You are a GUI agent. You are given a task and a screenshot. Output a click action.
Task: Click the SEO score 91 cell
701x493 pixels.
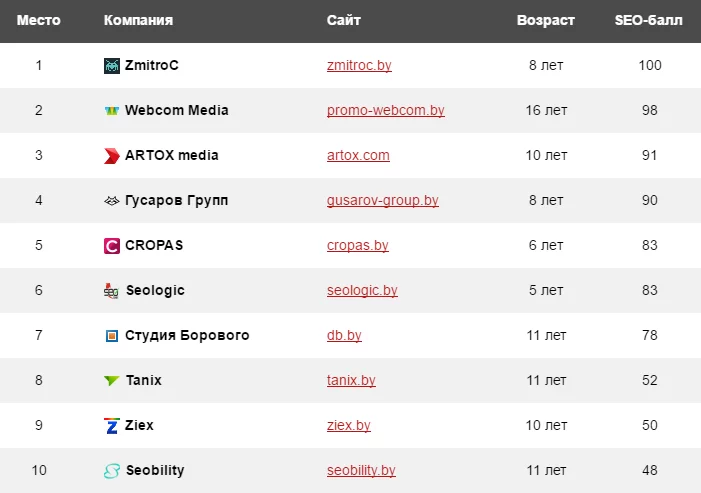[650, 155]
